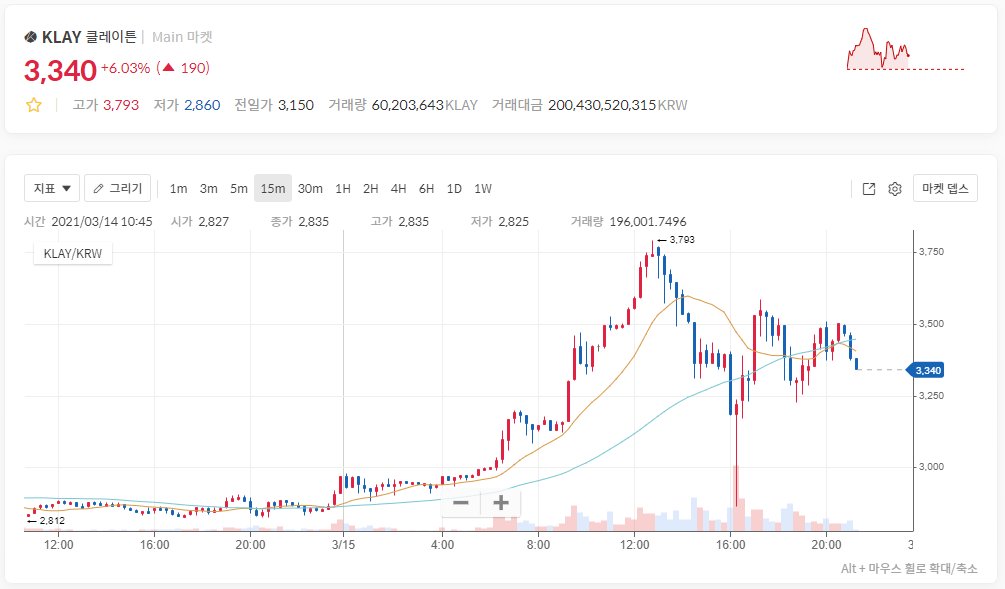Click the 시간 2021/03/14 10:45 readout
1005x589 pixels.
pos(88,222)
